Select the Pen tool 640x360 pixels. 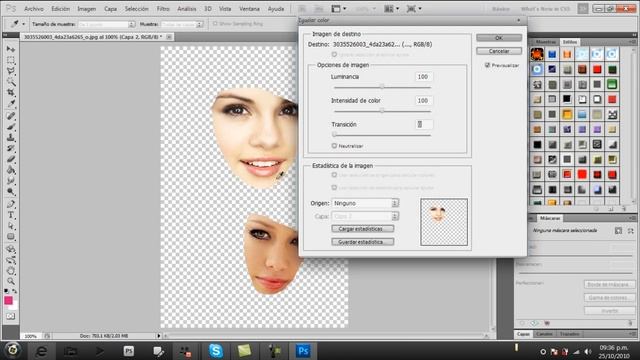pyautogui.click(x=11, y=204)
